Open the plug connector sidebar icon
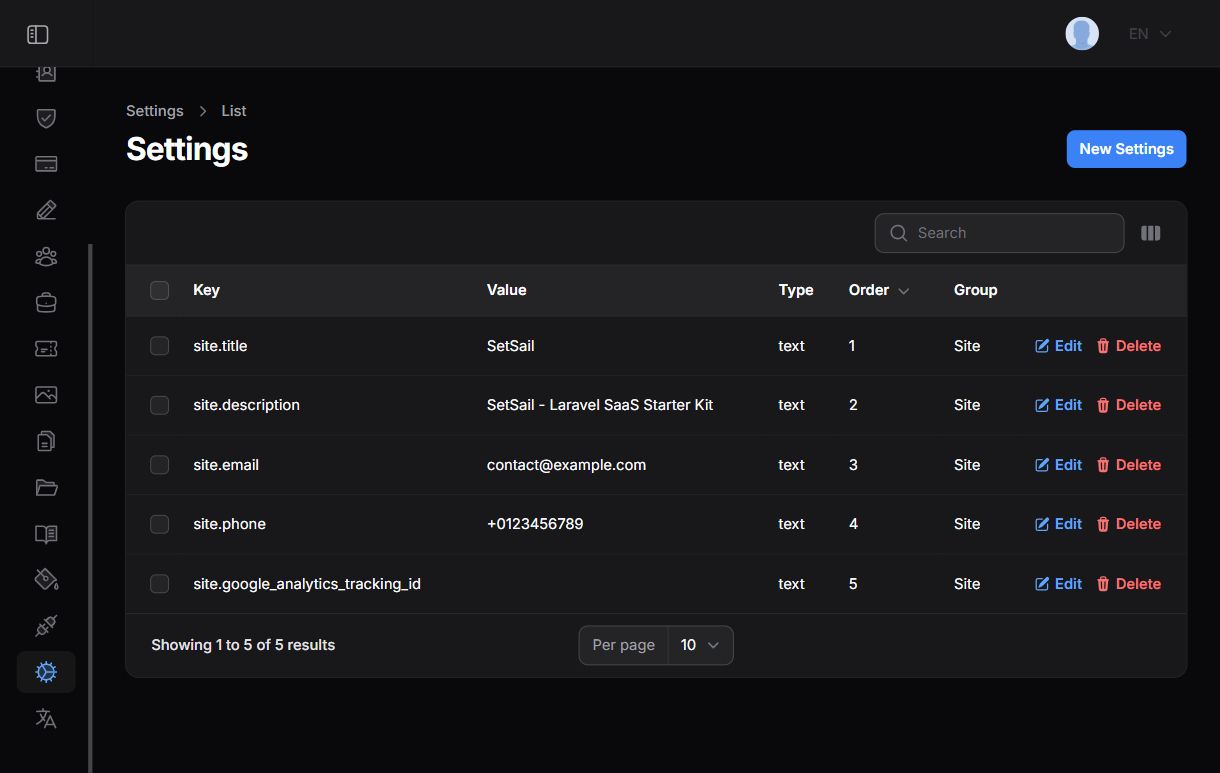Image resolution: width=1220 pixels, height=773 pixels. [46, 626]
